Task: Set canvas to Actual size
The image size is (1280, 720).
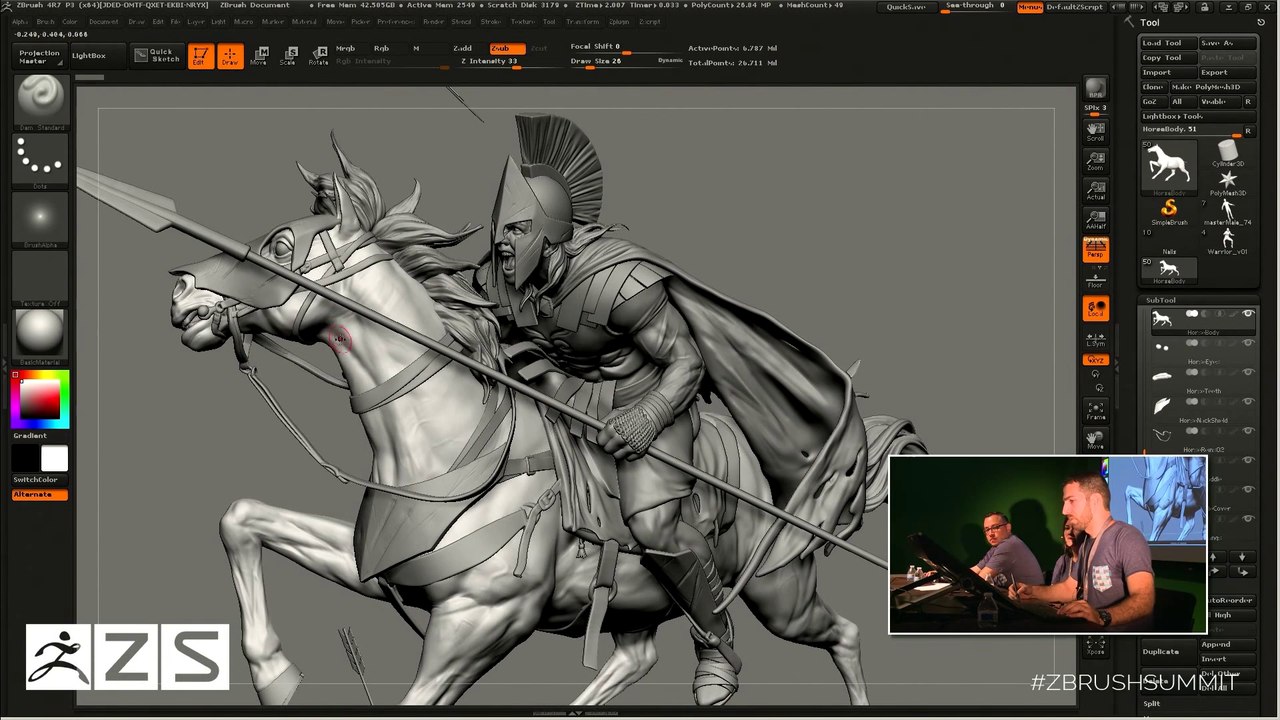Action: pos(1096,190)
